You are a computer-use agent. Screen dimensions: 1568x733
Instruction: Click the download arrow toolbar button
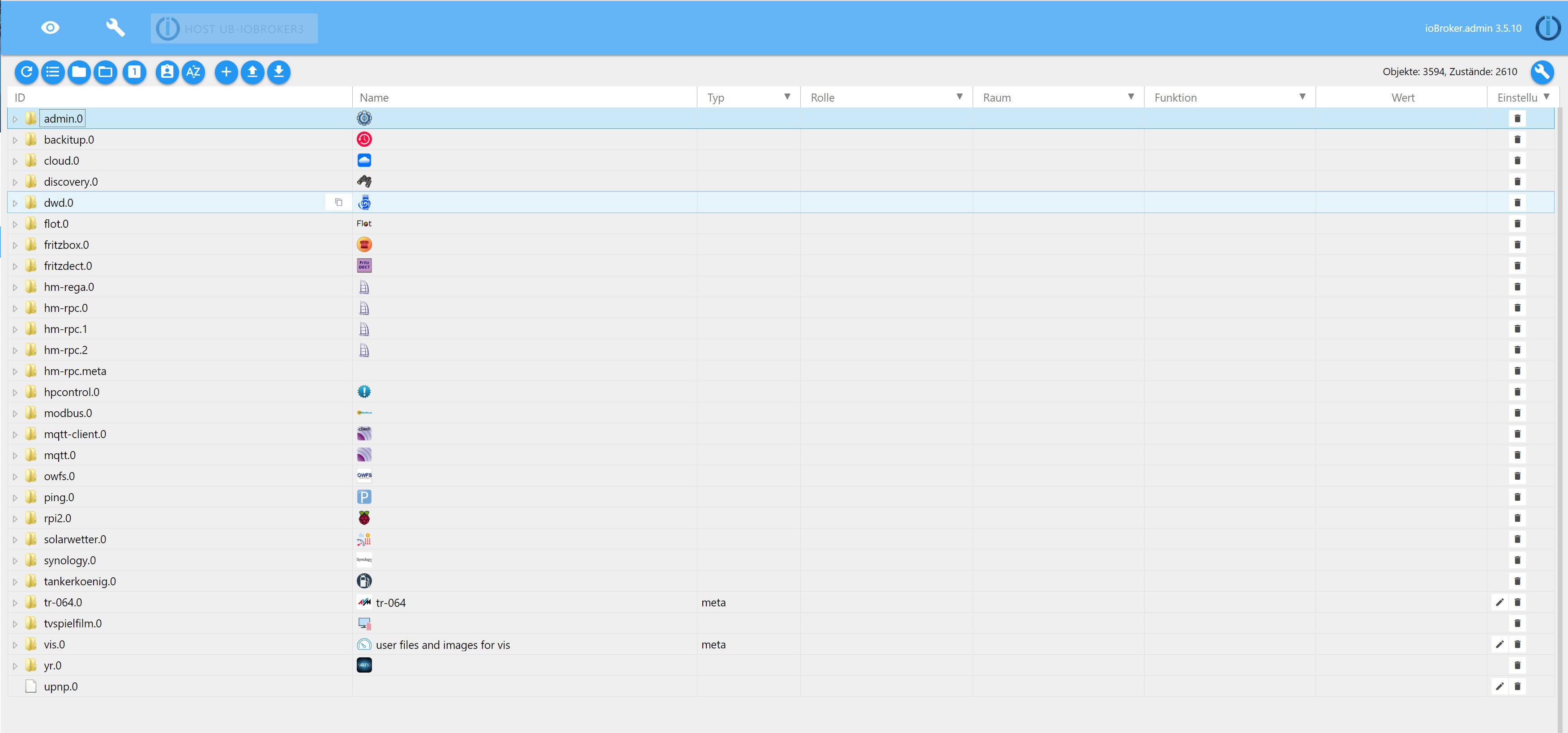279,72
